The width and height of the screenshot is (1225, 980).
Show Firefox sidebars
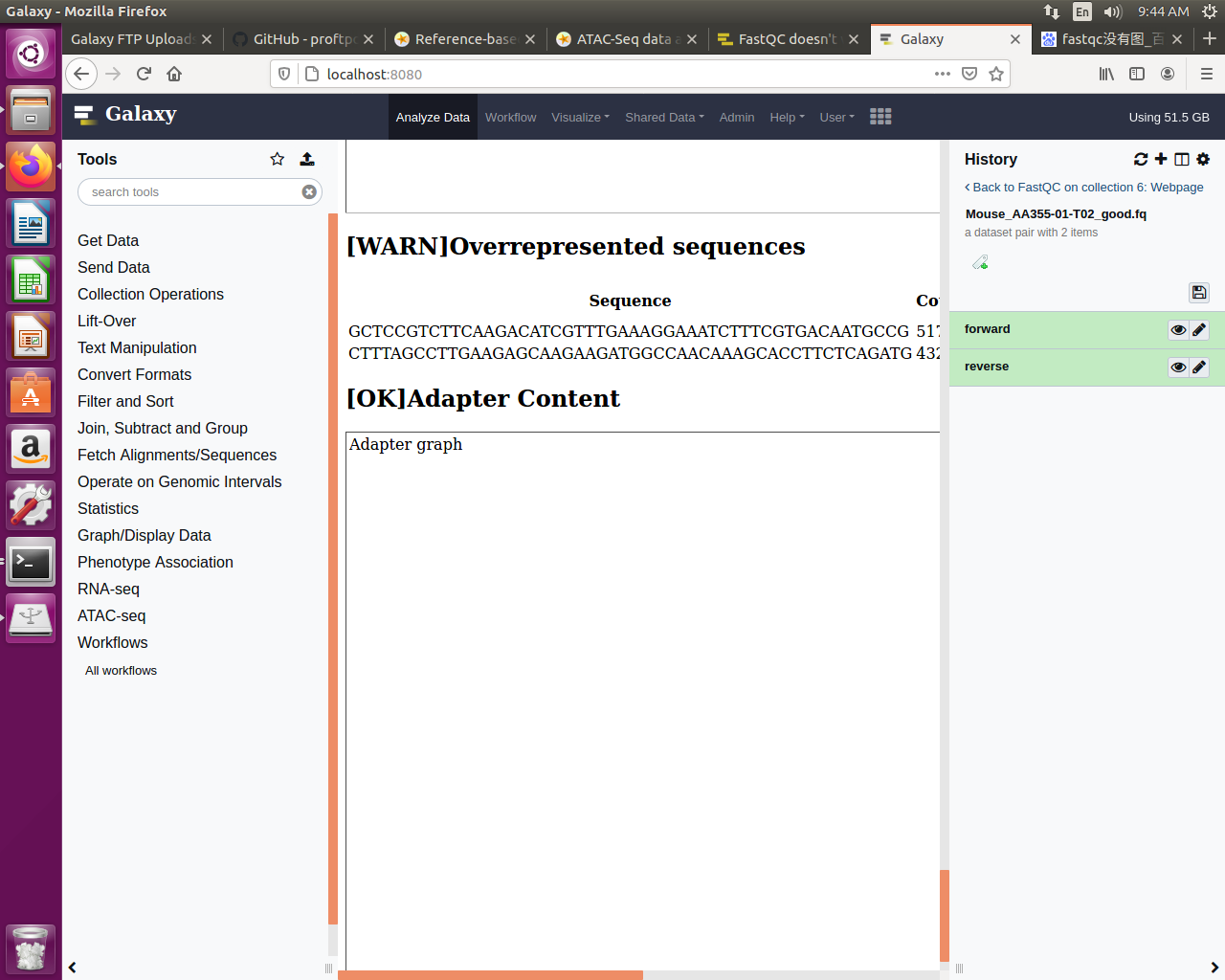pos(1137,74)
